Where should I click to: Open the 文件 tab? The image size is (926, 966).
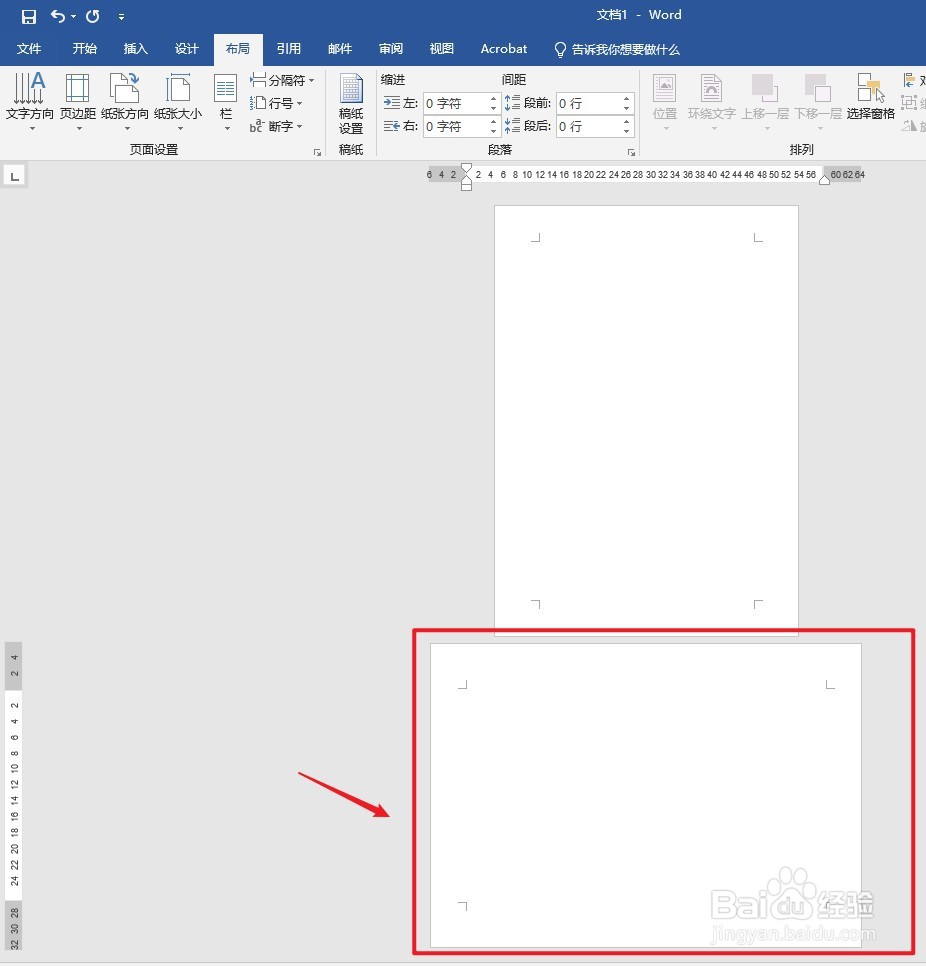point(28,49)
